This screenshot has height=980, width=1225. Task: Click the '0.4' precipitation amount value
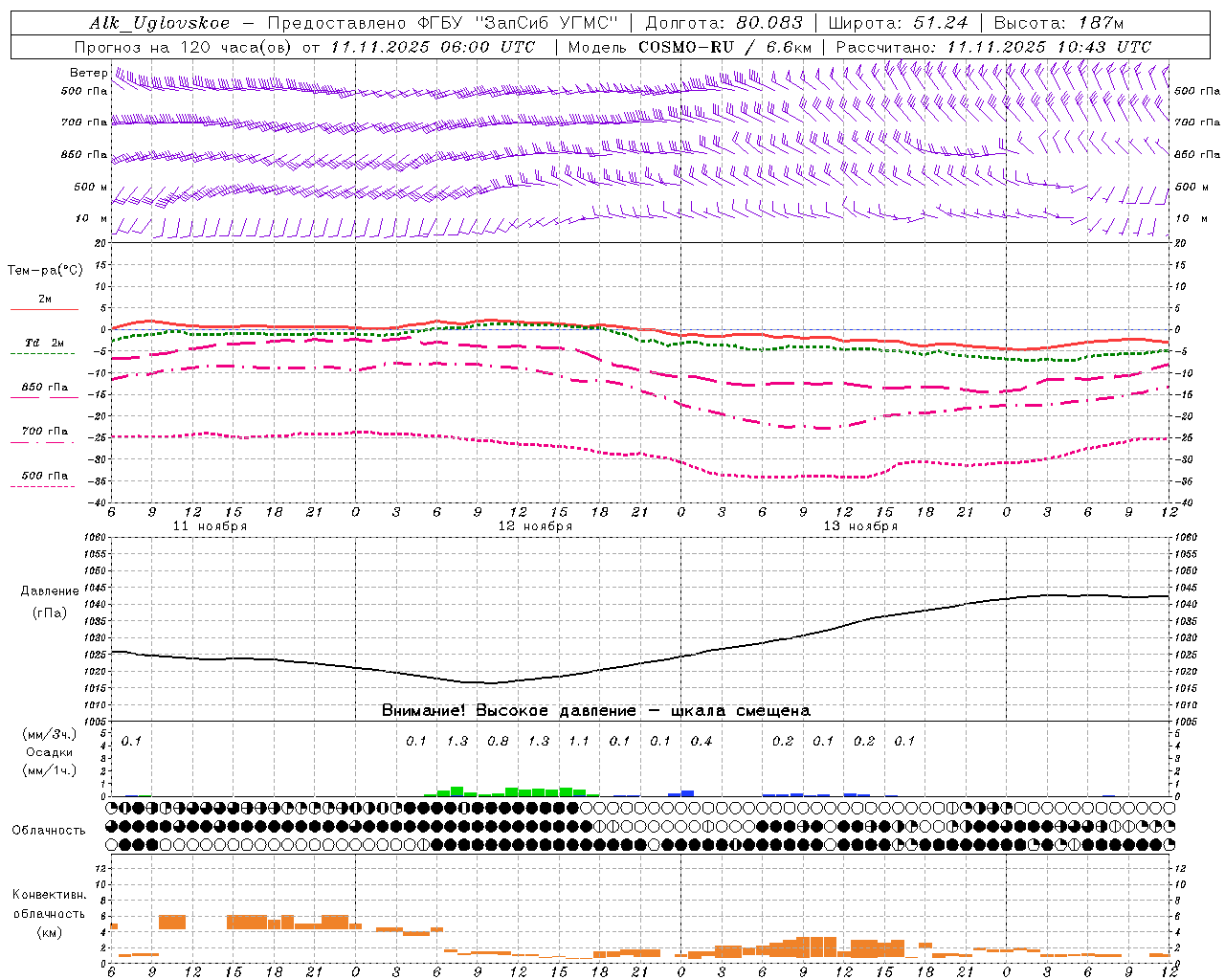tap(701, 741)
